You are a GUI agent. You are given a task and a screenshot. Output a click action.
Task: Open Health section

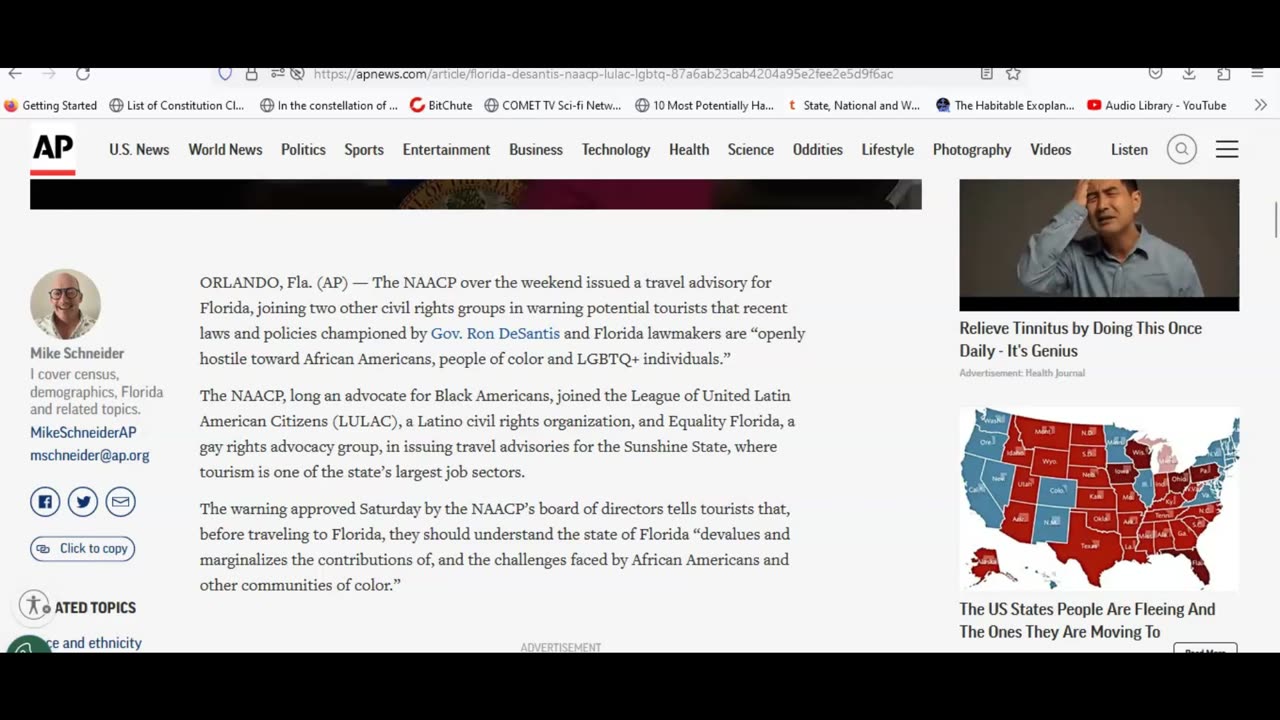click(689, 150)
